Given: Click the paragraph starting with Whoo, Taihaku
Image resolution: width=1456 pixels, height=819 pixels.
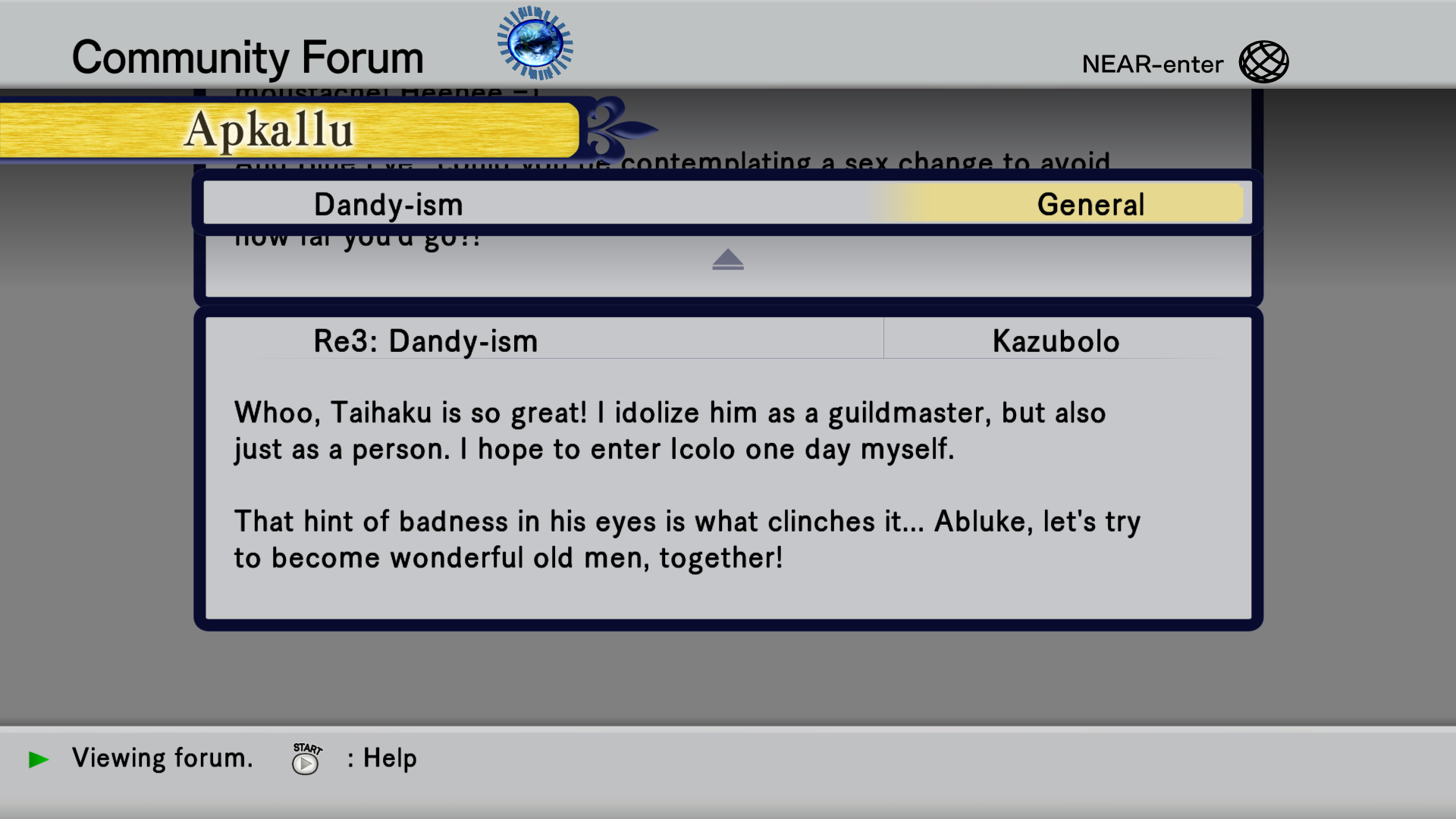Looking at the screenshot, I should (x=670, y=431).
